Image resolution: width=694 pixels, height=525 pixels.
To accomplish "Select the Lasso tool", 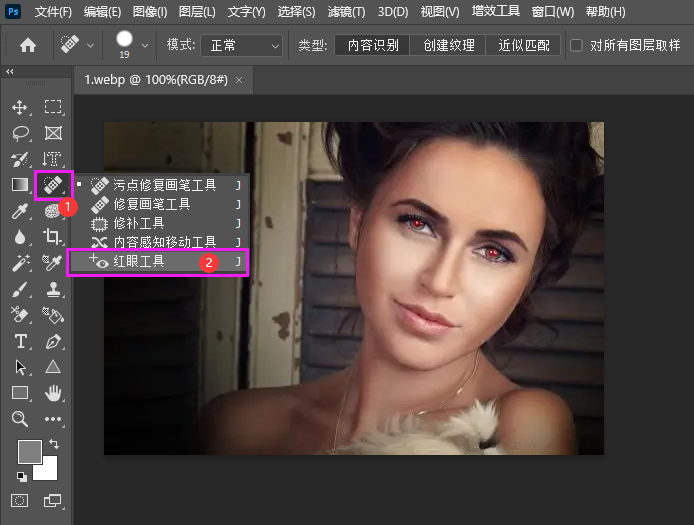I will [20, 133].
